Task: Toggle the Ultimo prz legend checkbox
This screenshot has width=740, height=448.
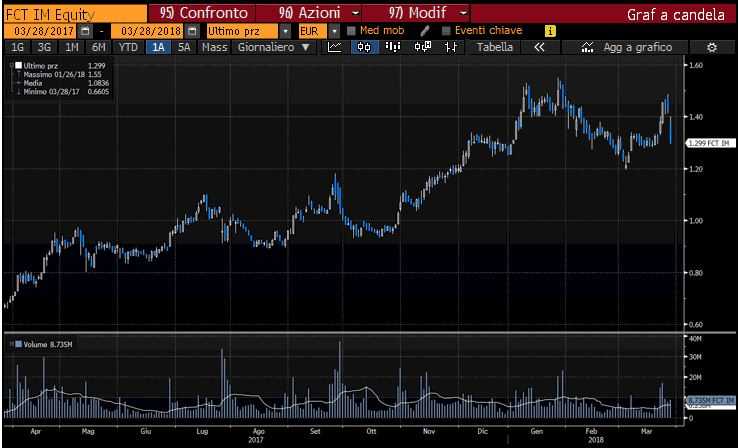Action: tap(17, 65)
